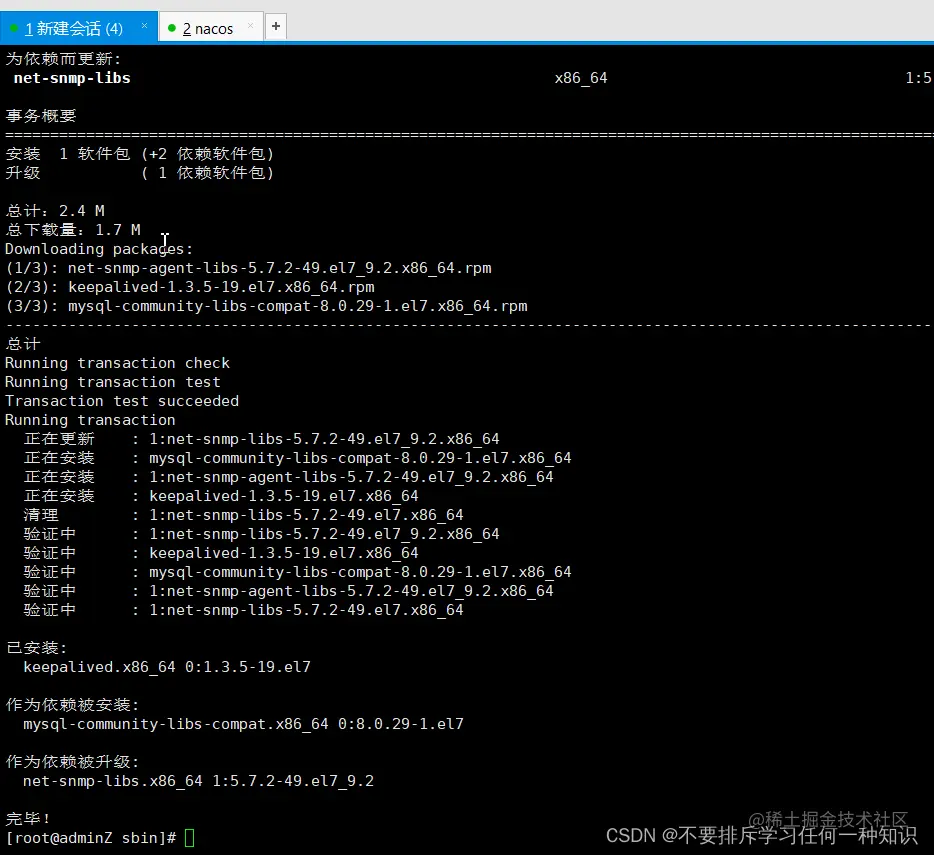Screen dimensions: 934x855
Task: Click the green status dot on nacos tab
Action: [172, 28]
